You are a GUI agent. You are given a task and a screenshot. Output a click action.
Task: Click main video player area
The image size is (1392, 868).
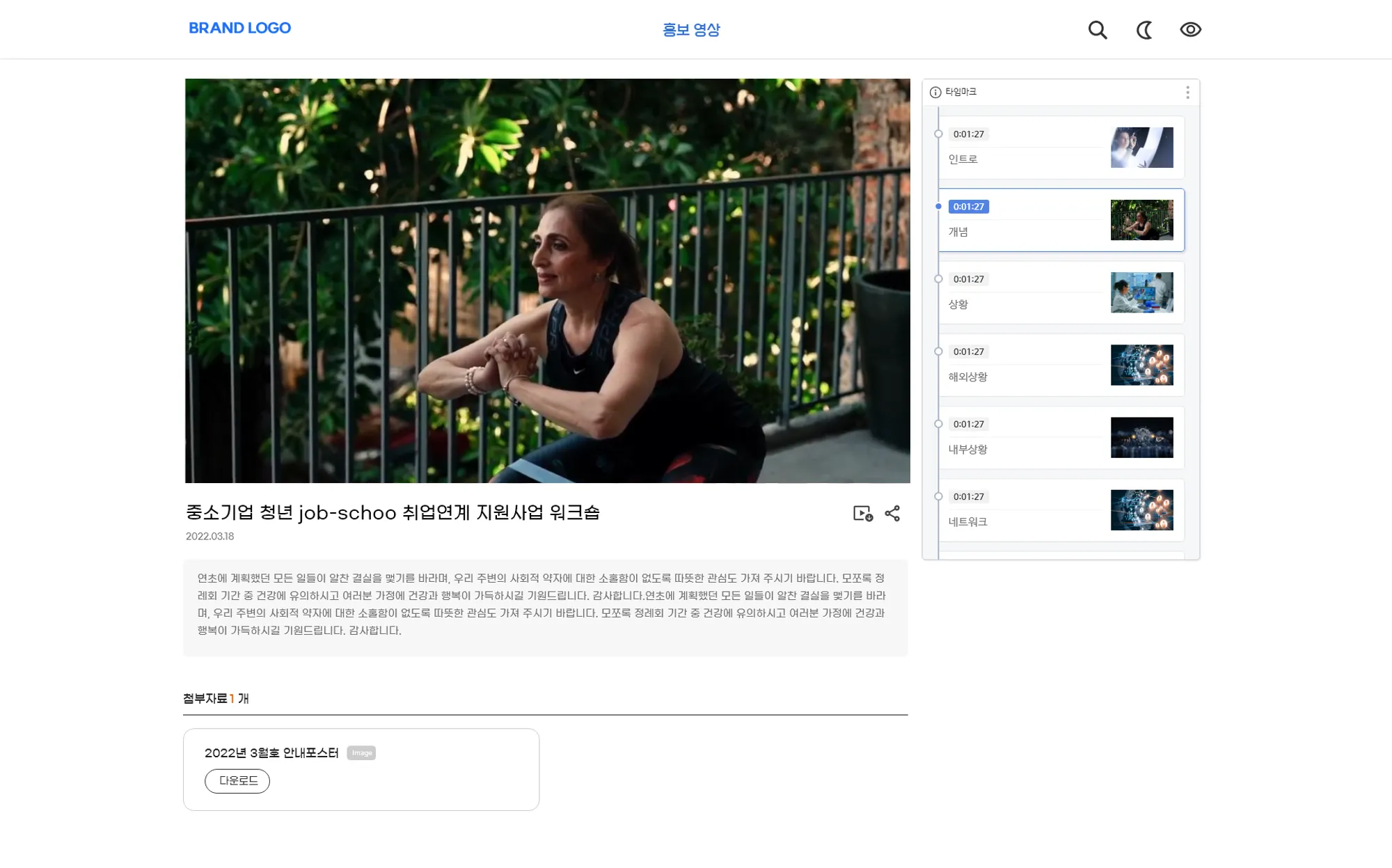(x=547, y=281)
